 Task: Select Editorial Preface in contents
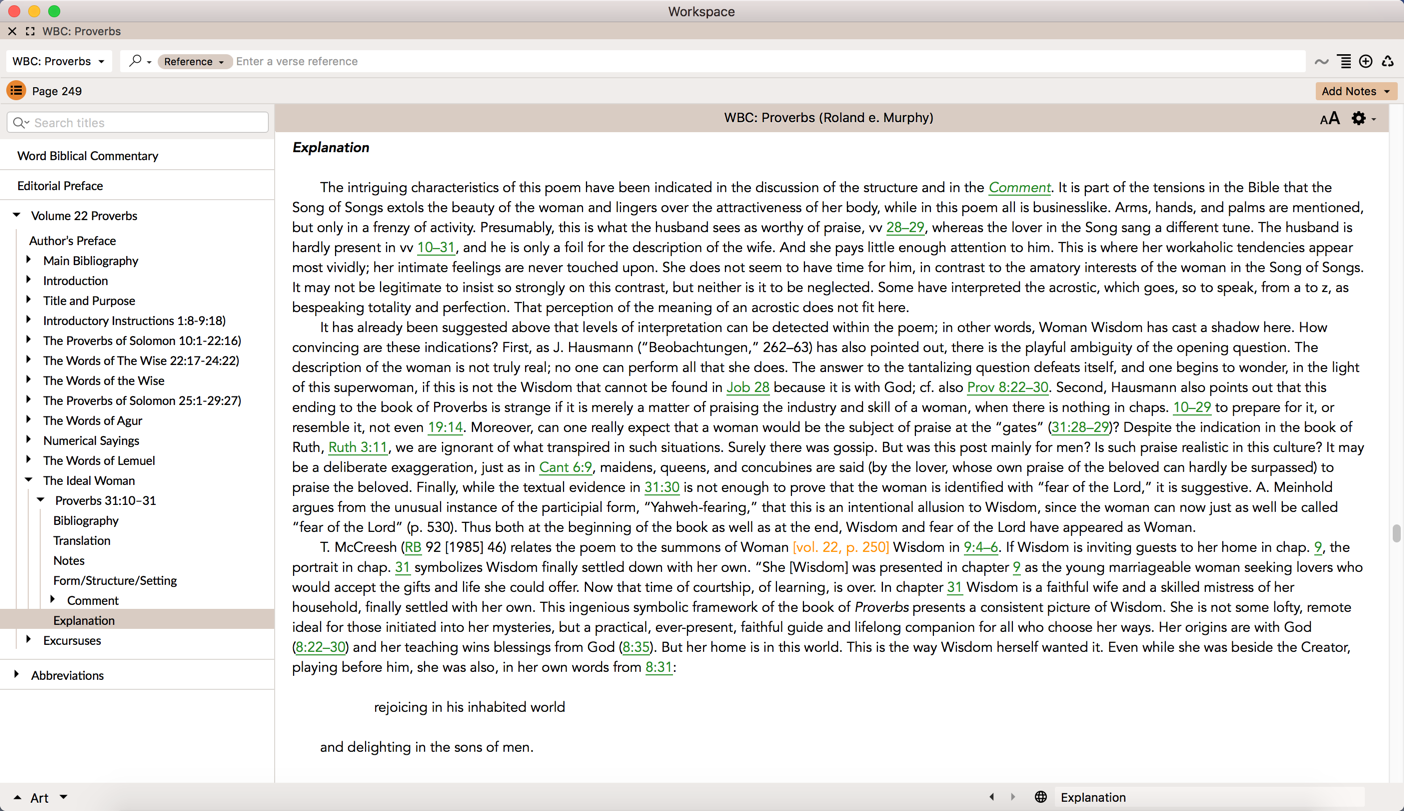tap(60, 186)
